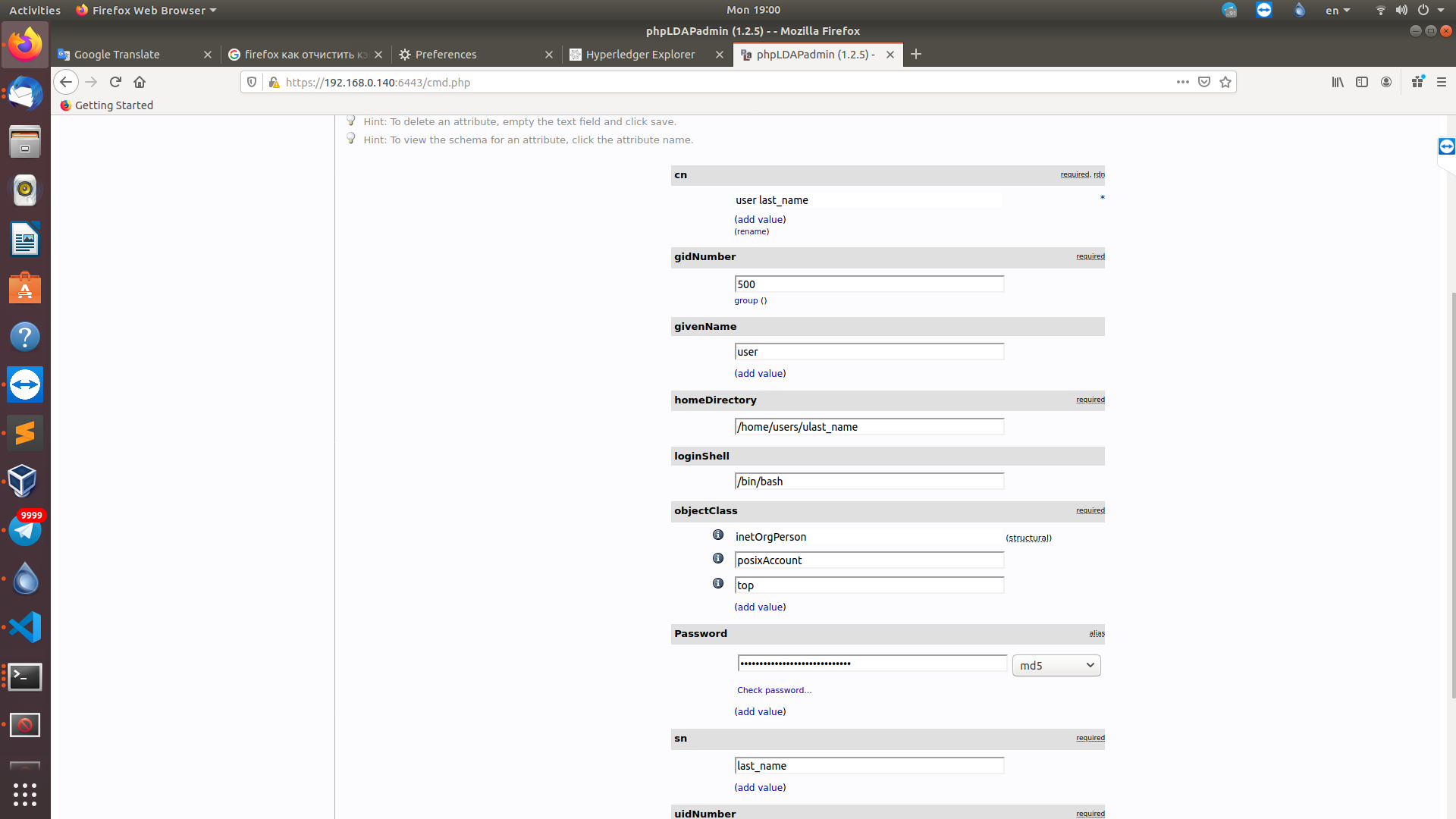Open the Firefox Library sidebar icon
Image resolution: width=1456 pixels, height=819 pixels.
[1338, 82]
